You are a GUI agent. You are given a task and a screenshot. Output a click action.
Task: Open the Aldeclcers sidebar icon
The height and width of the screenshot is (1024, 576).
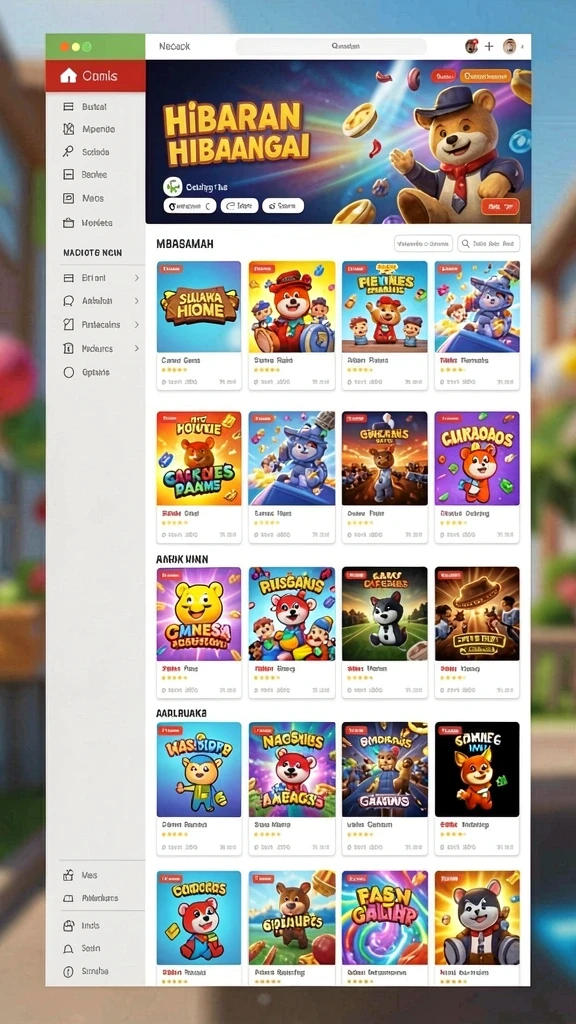point(68,898)
